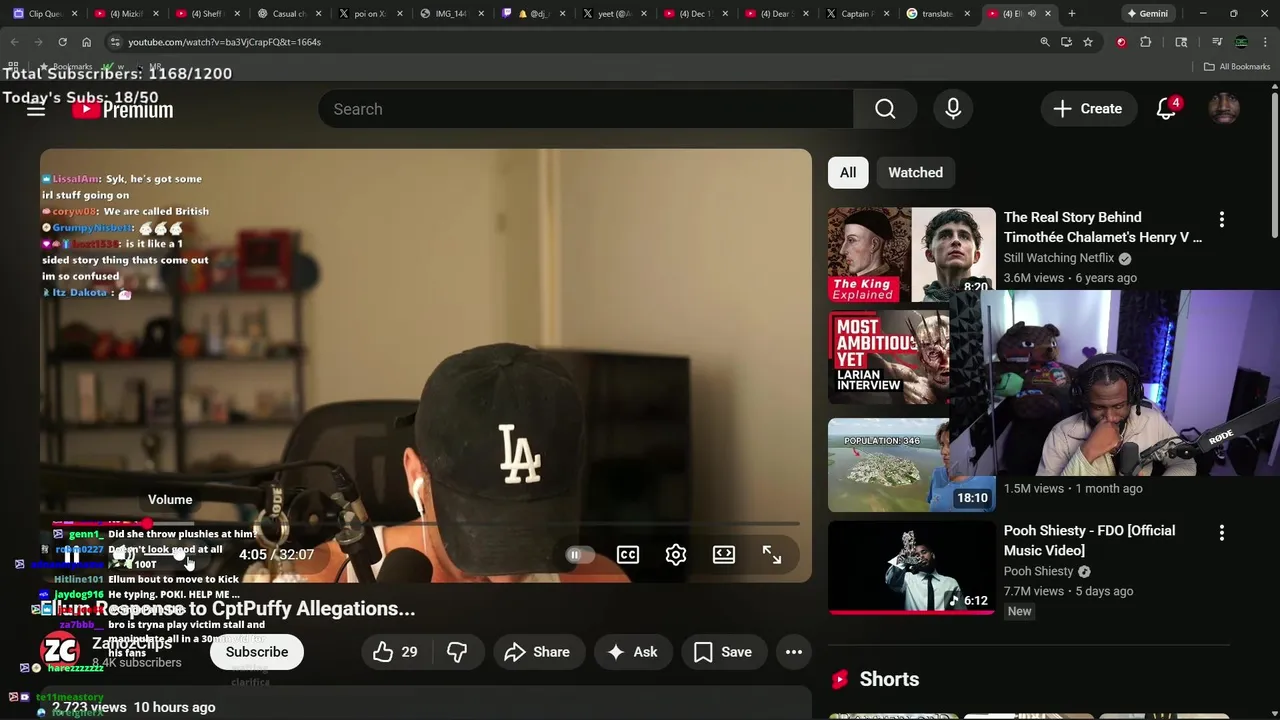
Task: Share the video
Action: [x=538, y=652]
